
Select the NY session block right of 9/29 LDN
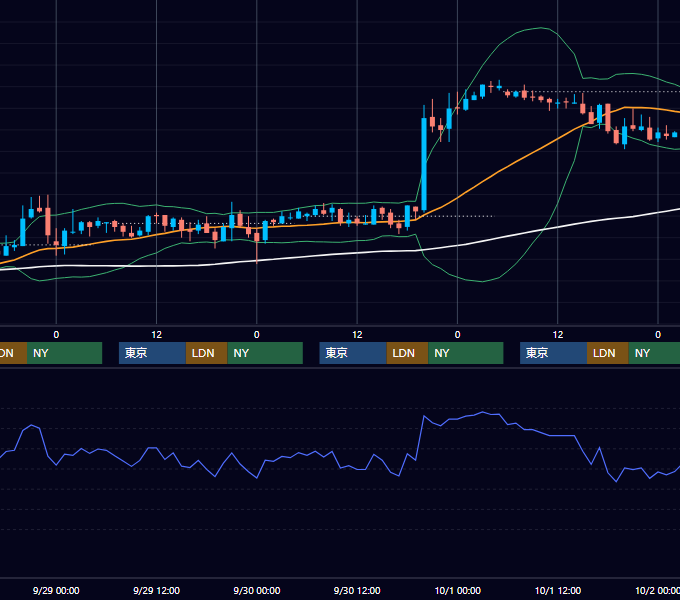pos(265,353)
